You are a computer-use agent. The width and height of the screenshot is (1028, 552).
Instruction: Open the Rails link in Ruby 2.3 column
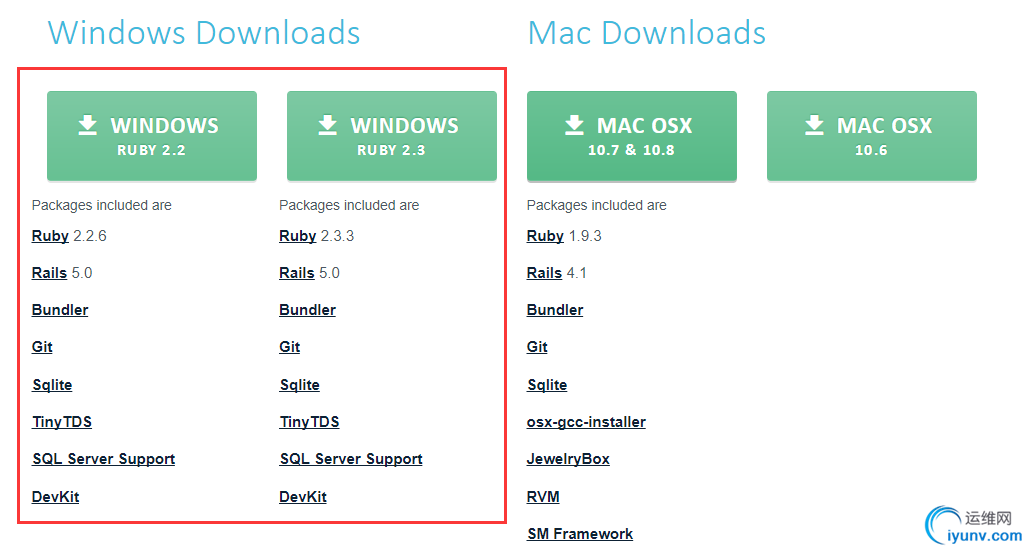297,273
